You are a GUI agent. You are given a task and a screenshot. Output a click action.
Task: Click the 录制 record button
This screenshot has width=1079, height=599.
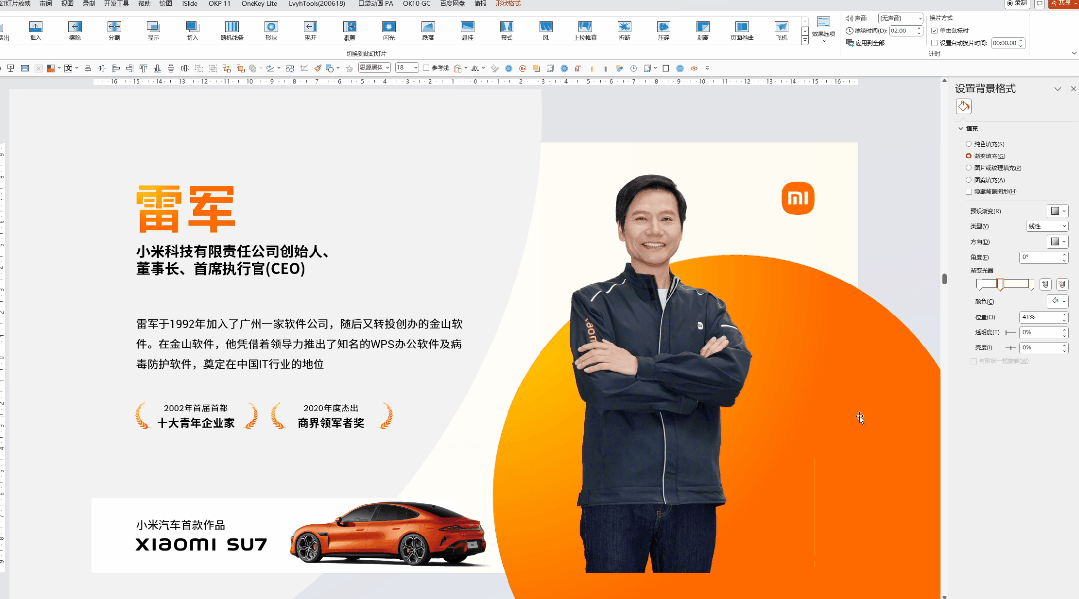(1016, 3)
